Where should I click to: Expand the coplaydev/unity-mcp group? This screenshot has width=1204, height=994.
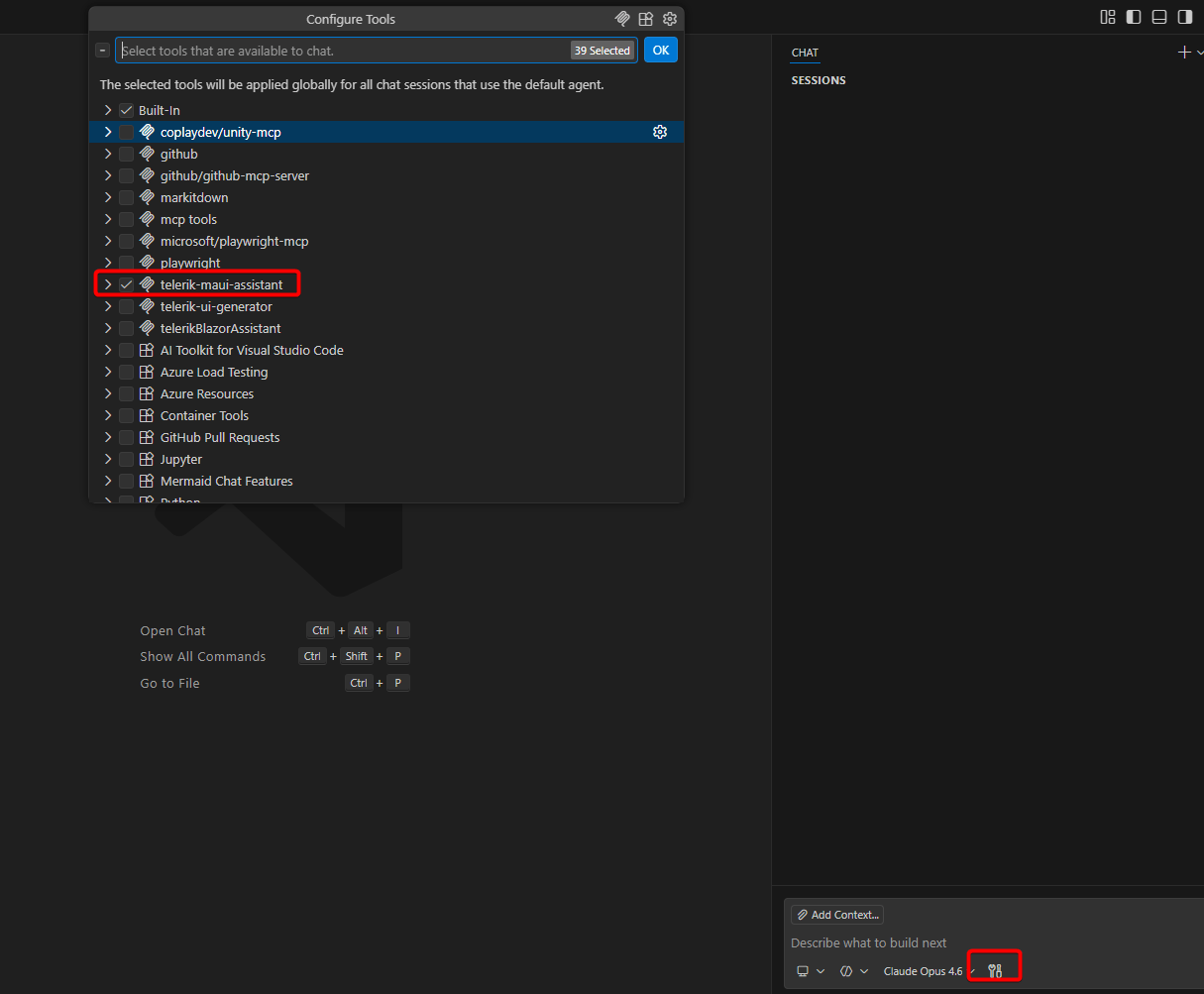[x=108, y=132]
